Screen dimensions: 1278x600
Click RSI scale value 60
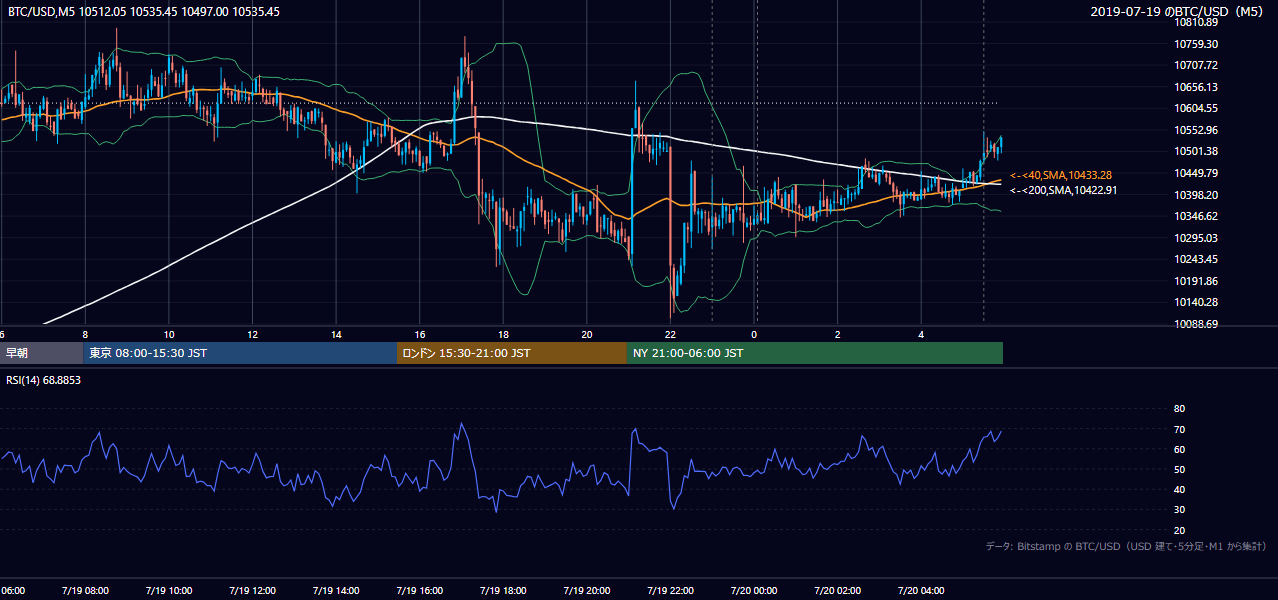1179,450
